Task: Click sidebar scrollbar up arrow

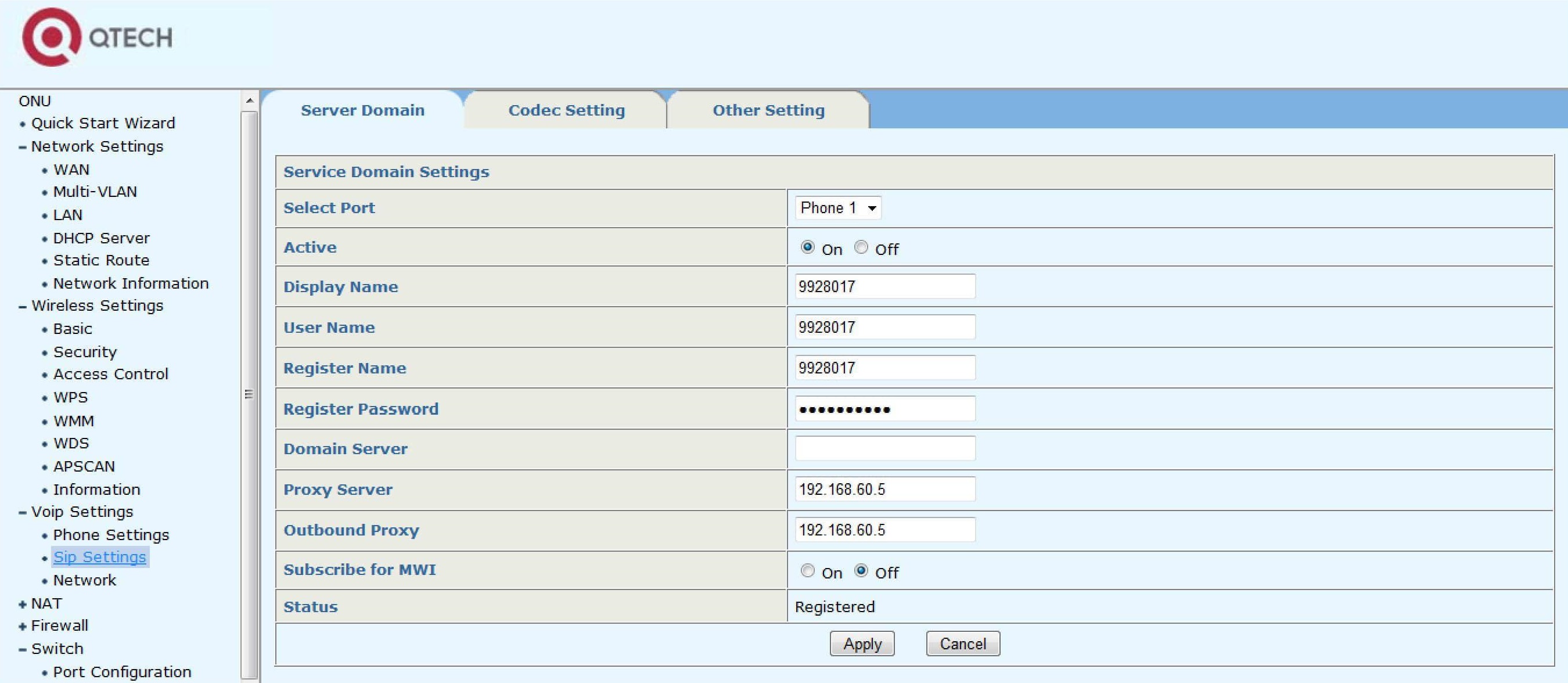Action: [x=249, y=100]
